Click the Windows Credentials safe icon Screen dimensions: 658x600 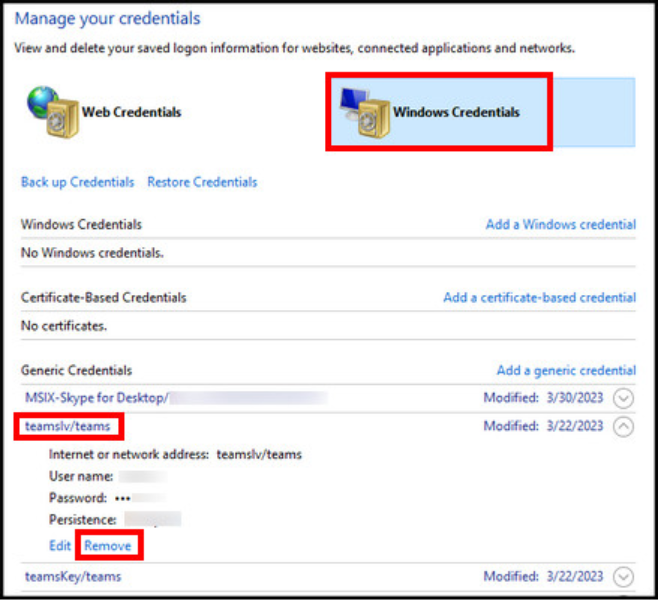[x=365, y=112]
